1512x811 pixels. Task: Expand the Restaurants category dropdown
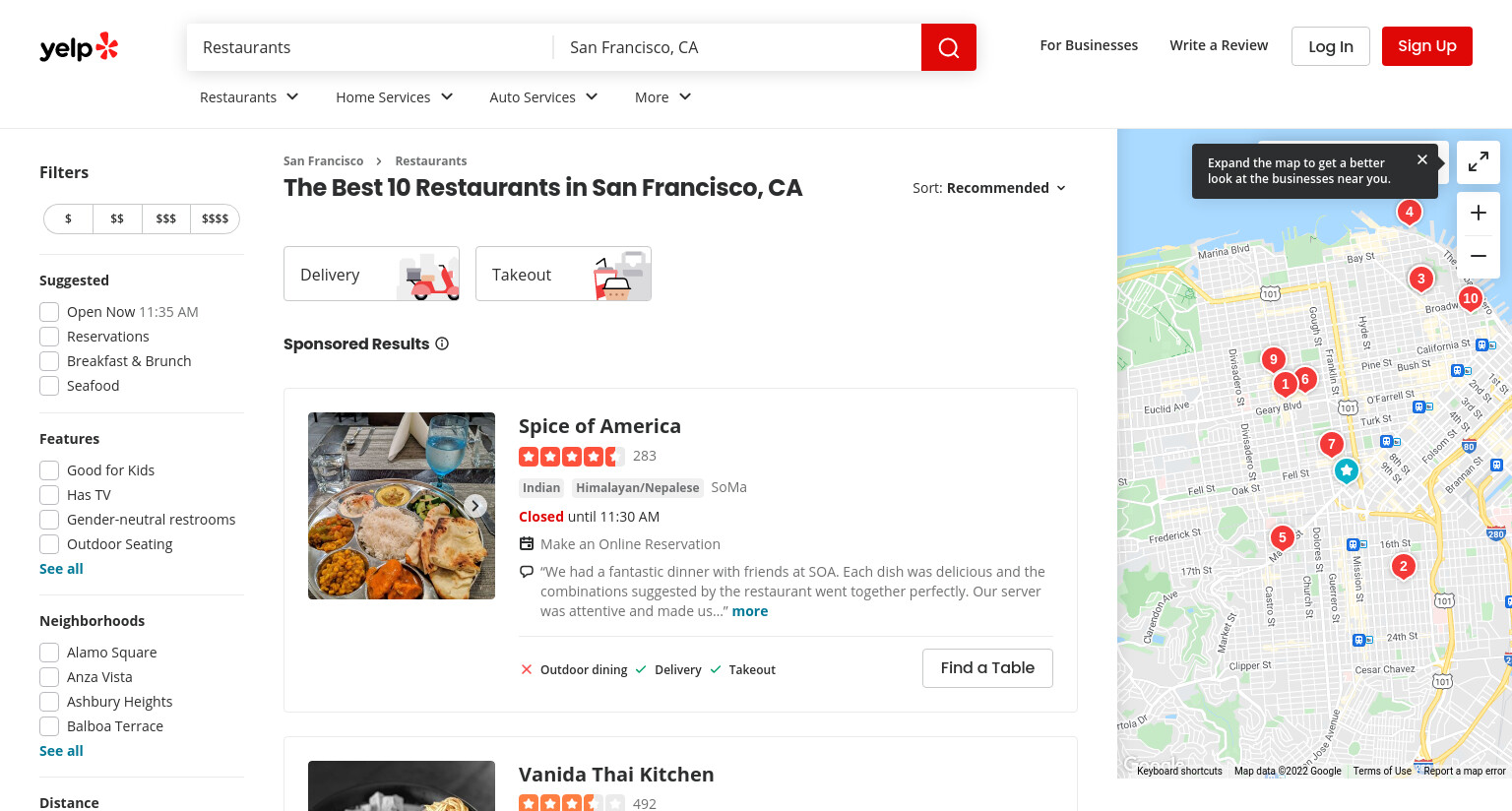(249, 97)
